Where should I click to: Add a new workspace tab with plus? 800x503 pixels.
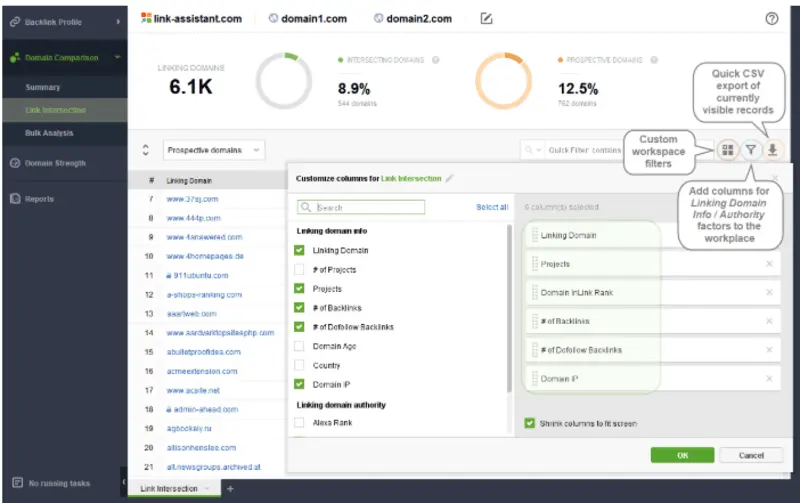click(230, 489)
